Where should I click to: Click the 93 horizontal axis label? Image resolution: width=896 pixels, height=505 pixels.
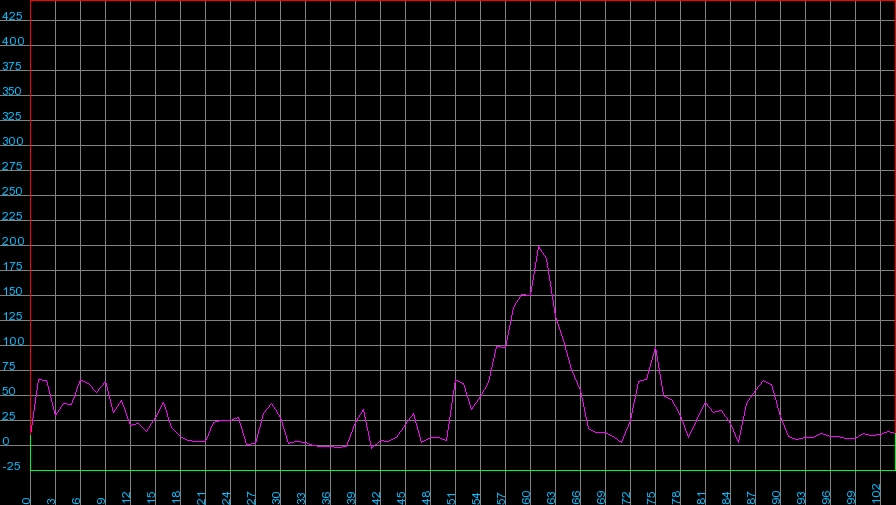pyautogui.click(x=801, y=498)
